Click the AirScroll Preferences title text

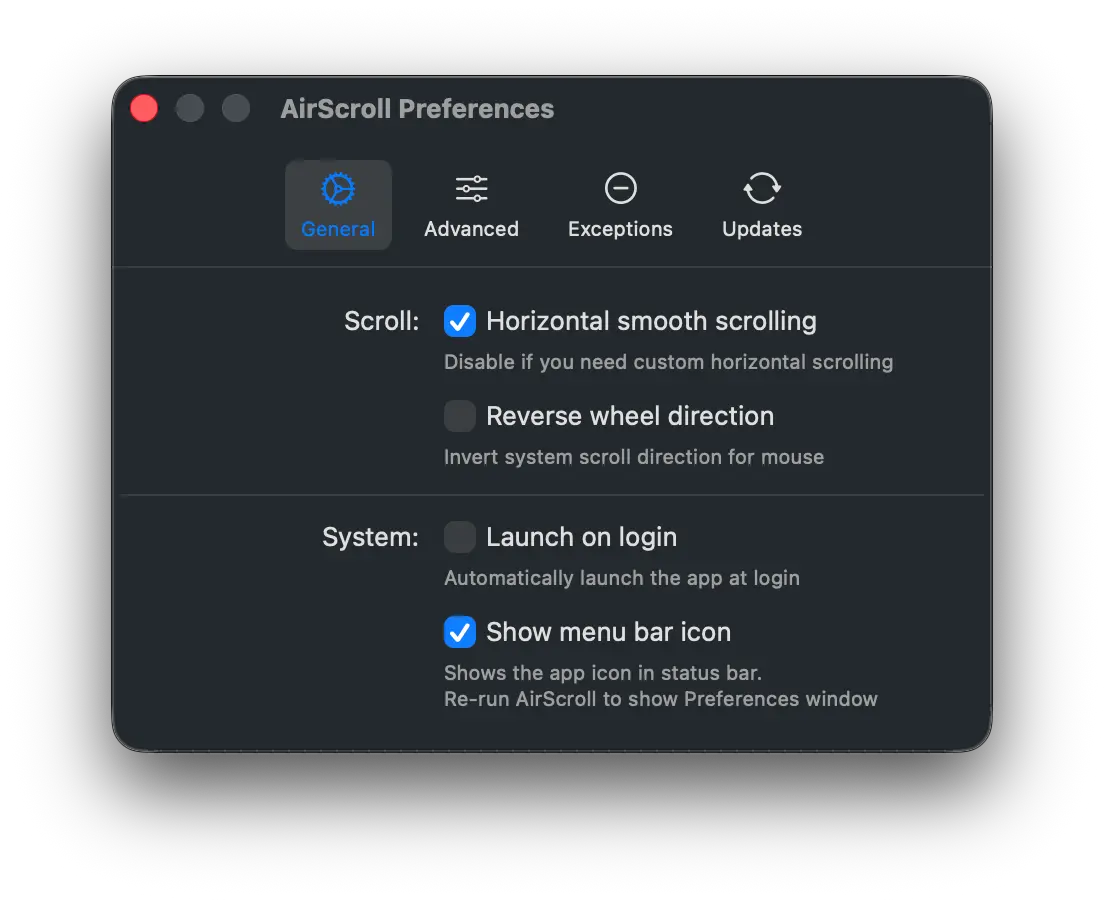[417, 108]
